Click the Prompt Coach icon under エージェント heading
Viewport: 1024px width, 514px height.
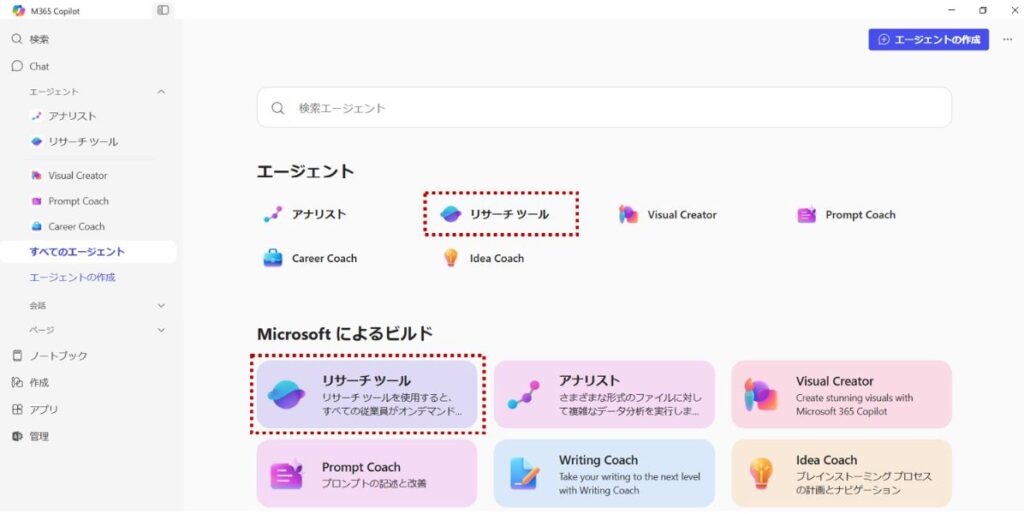[807, 215]
